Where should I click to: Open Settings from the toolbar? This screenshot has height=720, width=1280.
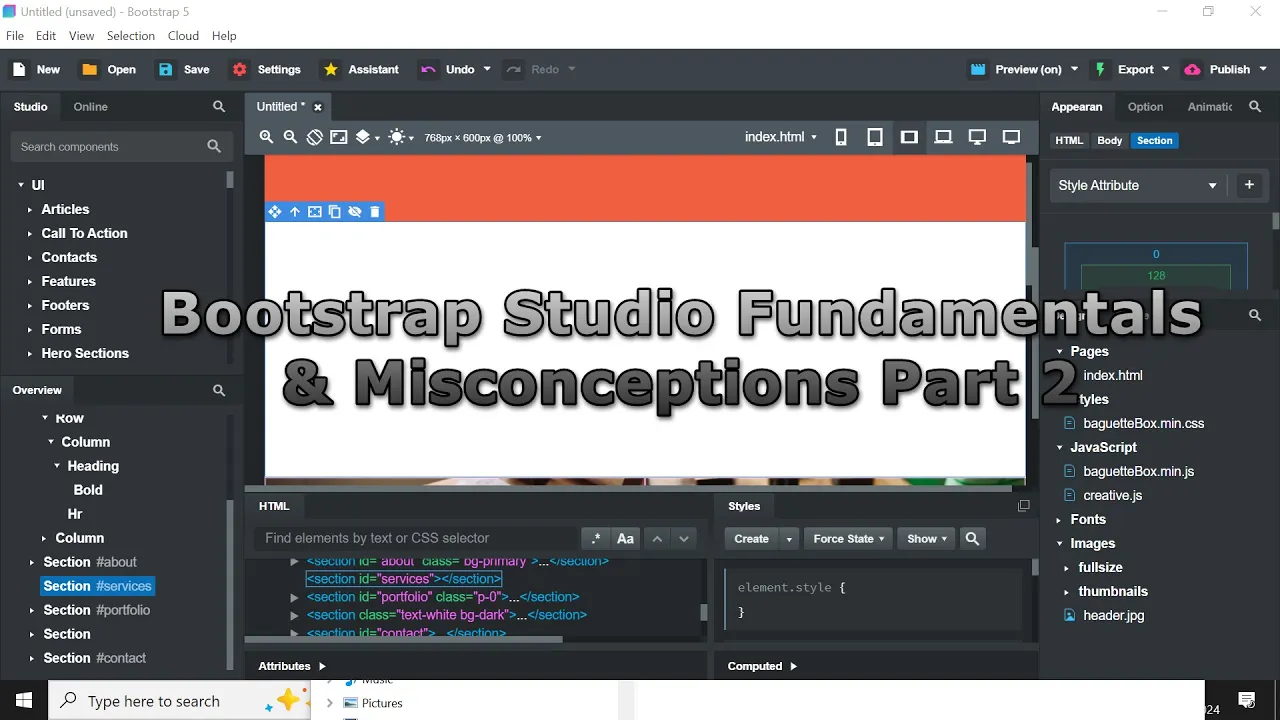(266, 69)
